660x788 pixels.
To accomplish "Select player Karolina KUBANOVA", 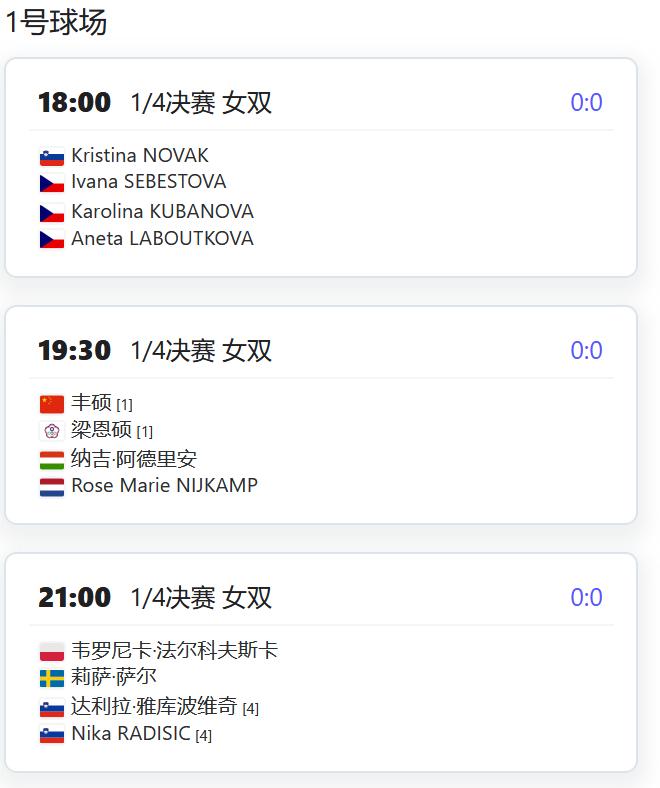I will click(x=162, y=212).
